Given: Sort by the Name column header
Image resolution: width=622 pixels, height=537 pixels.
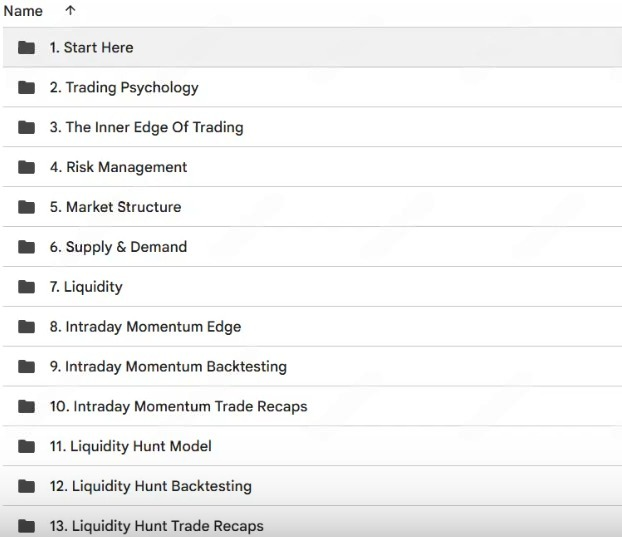Looking at the screenshot, I should pyautogui.click(x=23, y=11).
